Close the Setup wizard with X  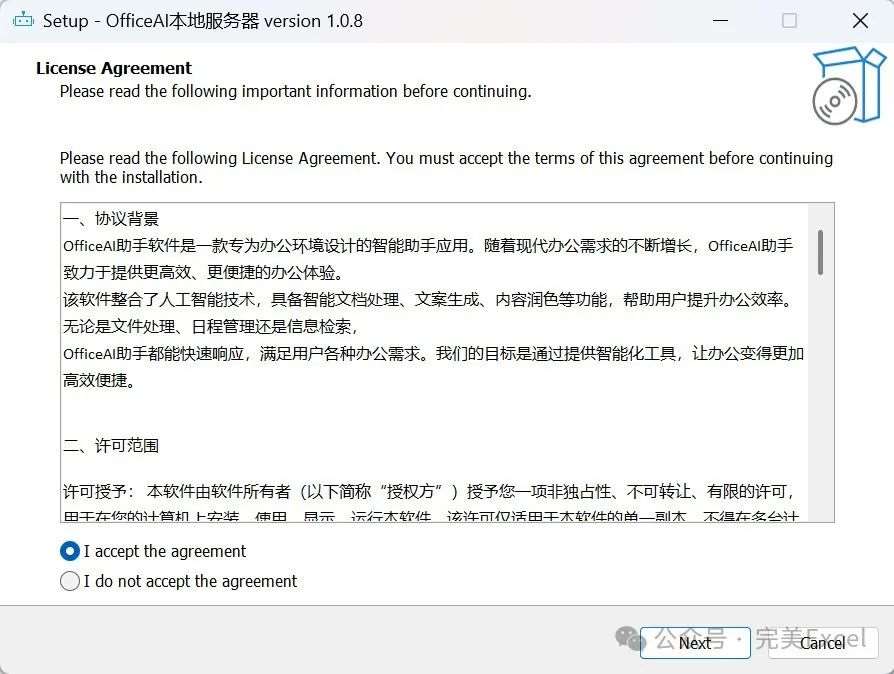860,21
